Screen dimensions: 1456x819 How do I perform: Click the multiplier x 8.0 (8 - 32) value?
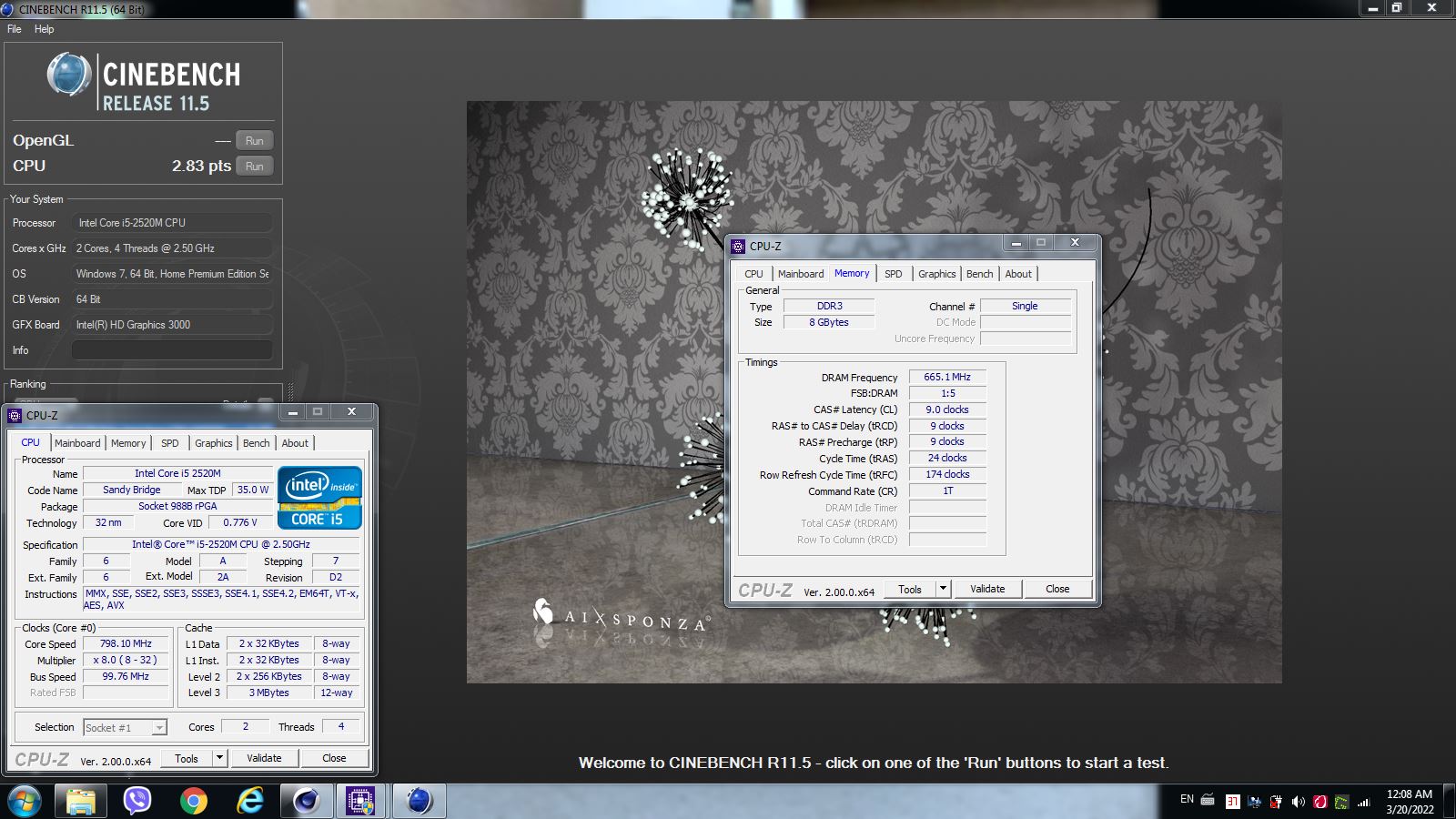tap(126, 660)
